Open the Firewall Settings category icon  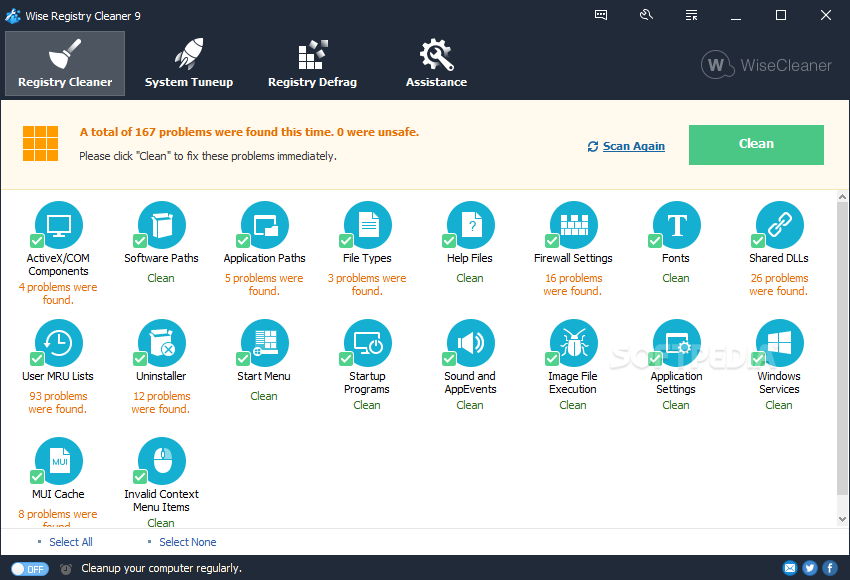tap(574, 225)
